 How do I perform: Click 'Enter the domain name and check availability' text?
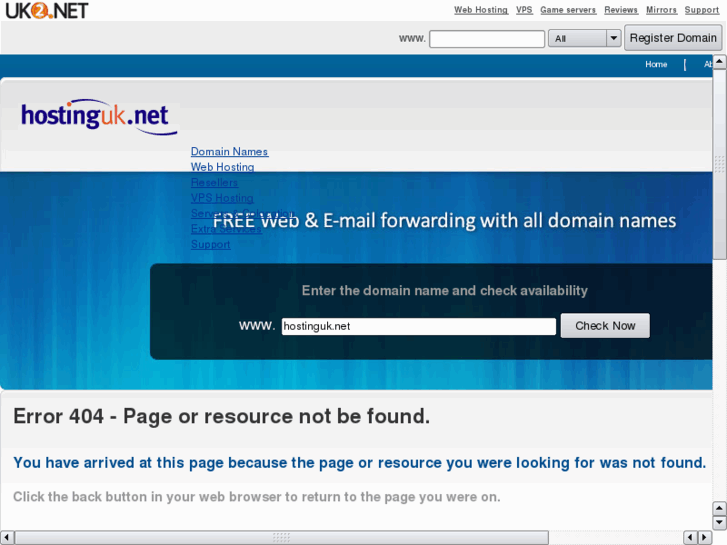445,290
